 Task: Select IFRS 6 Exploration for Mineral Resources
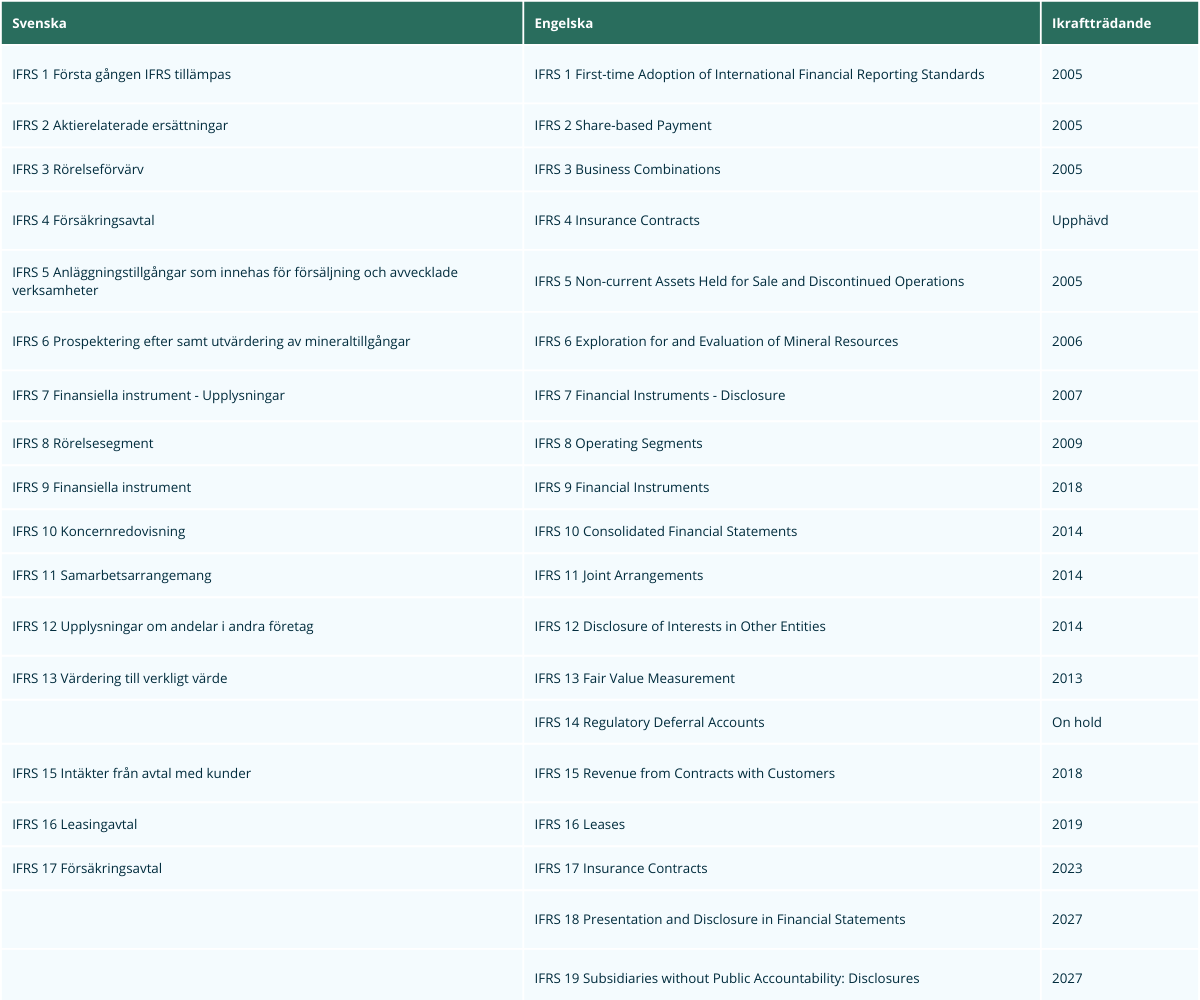[716, 342]
